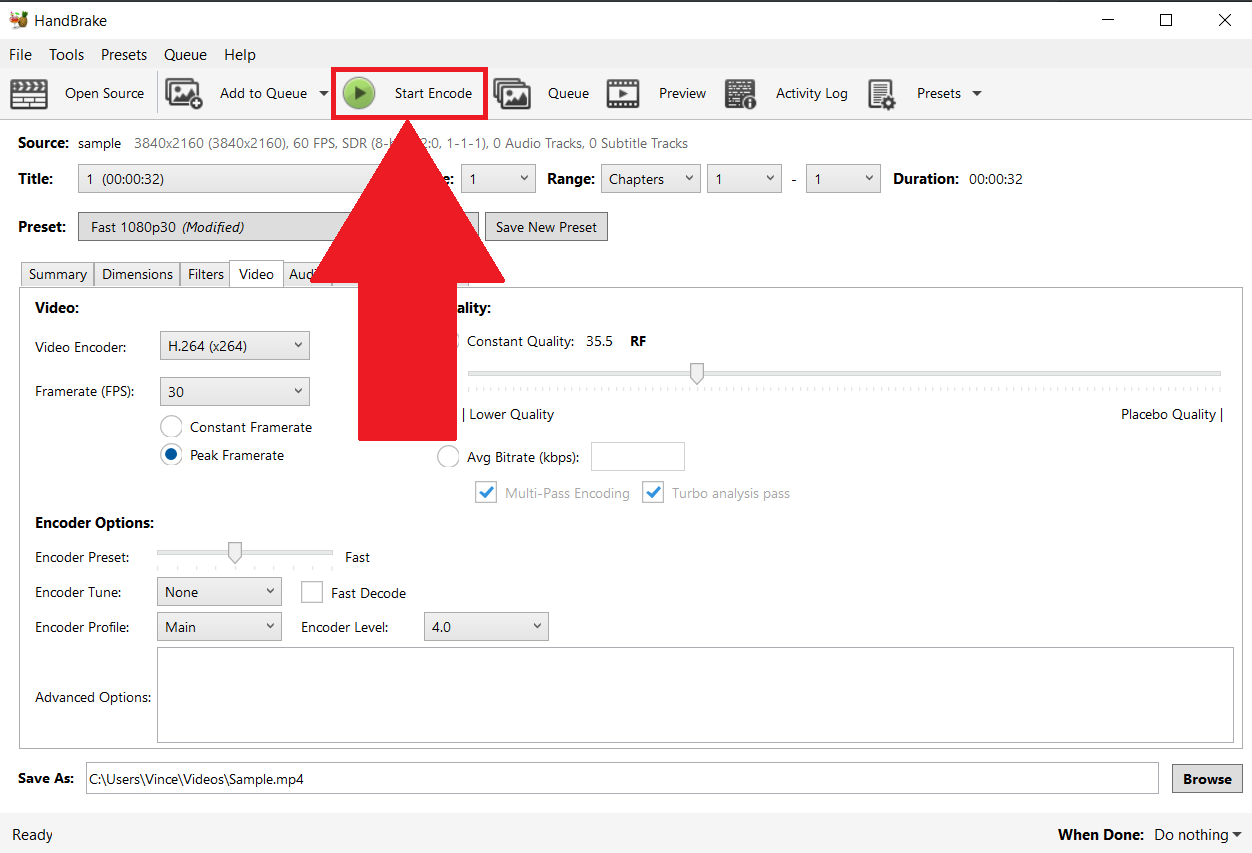Click the Save As path field
The width and height of the screenshot is (1252, 853).
[400, 778]
